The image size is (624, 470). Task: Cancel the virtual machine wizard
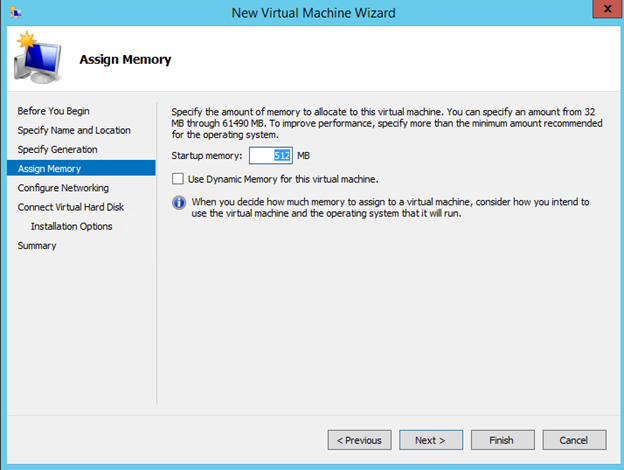[573, 440]
